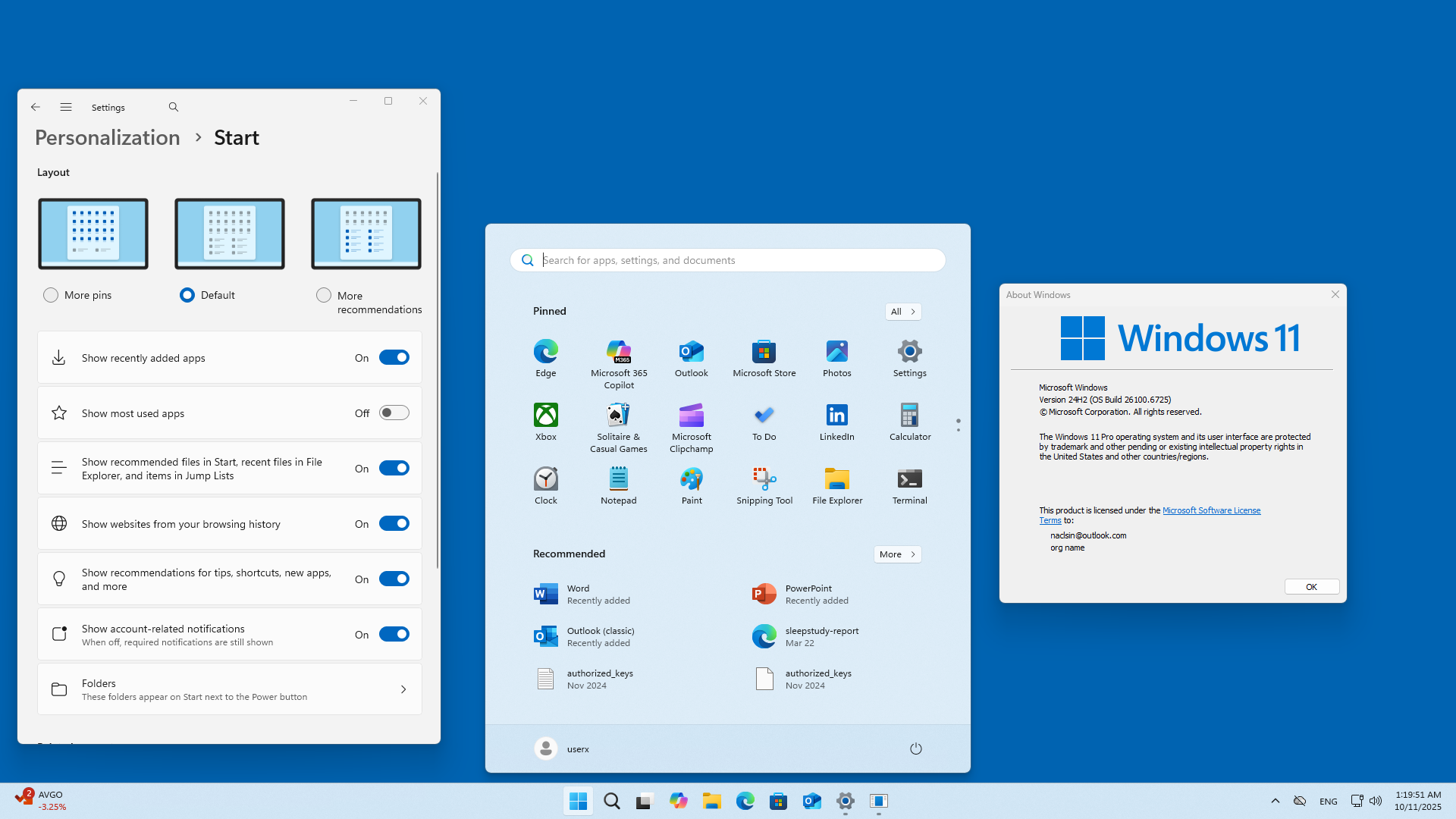Viewport: 1456px width, 819px height.
Task: Open Microsoft Software License Terms link
Action: [1210, 510]
